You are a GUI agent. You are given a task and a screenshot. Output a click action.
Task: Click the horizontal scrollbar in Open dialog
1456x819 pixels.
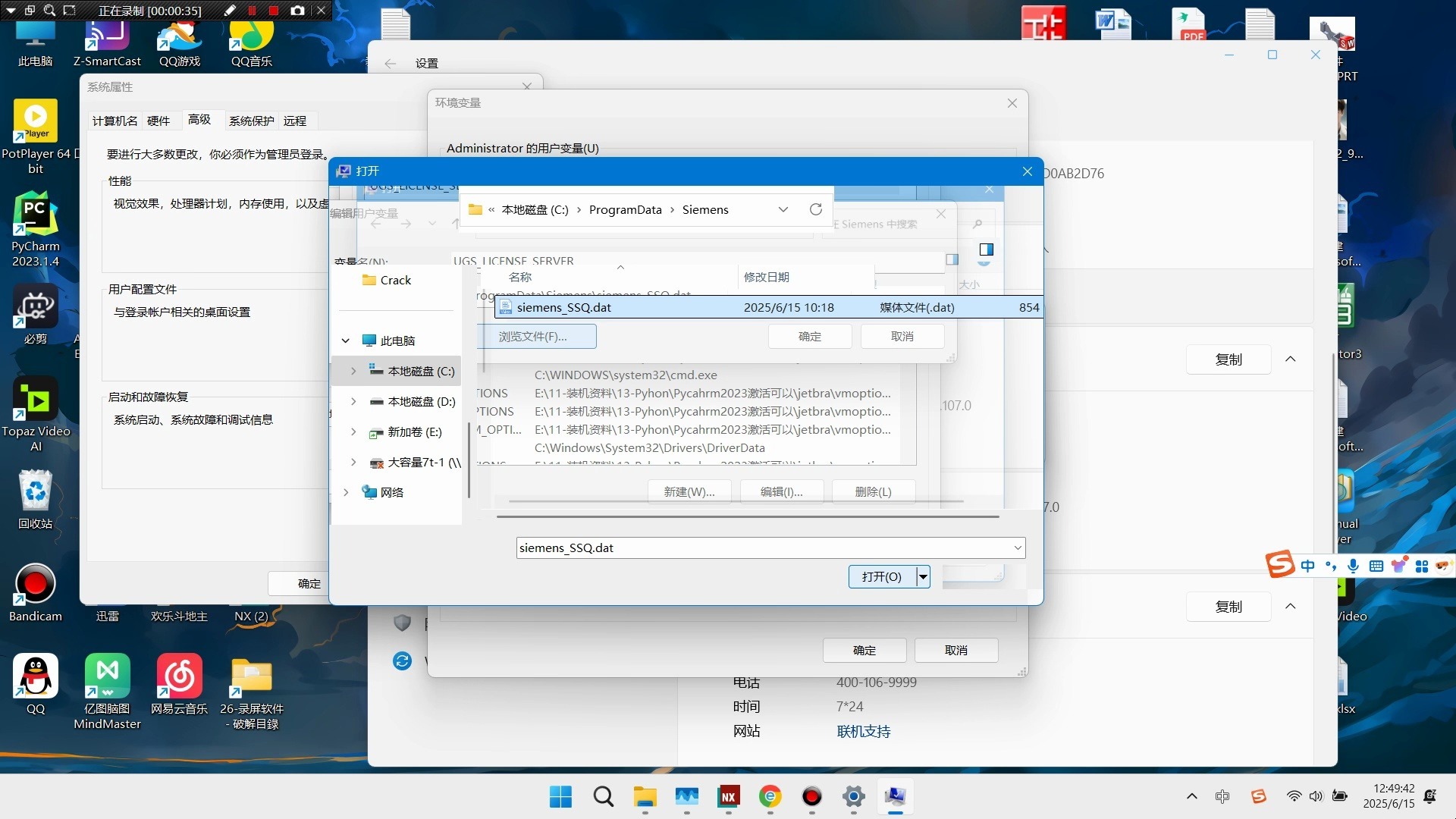click(748, 516)
